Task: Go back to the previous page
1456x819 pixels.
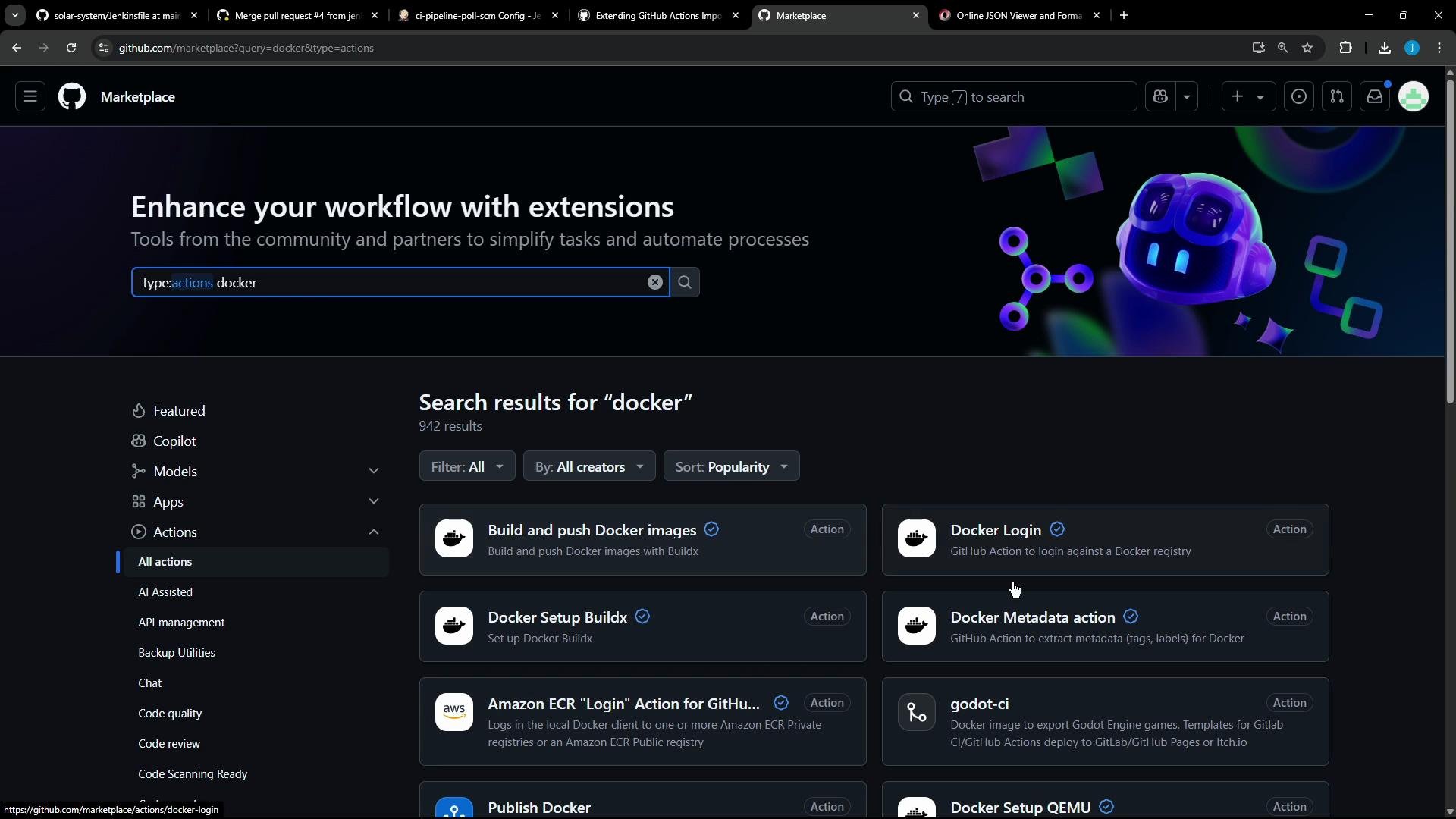Action: tap(17, 48)
